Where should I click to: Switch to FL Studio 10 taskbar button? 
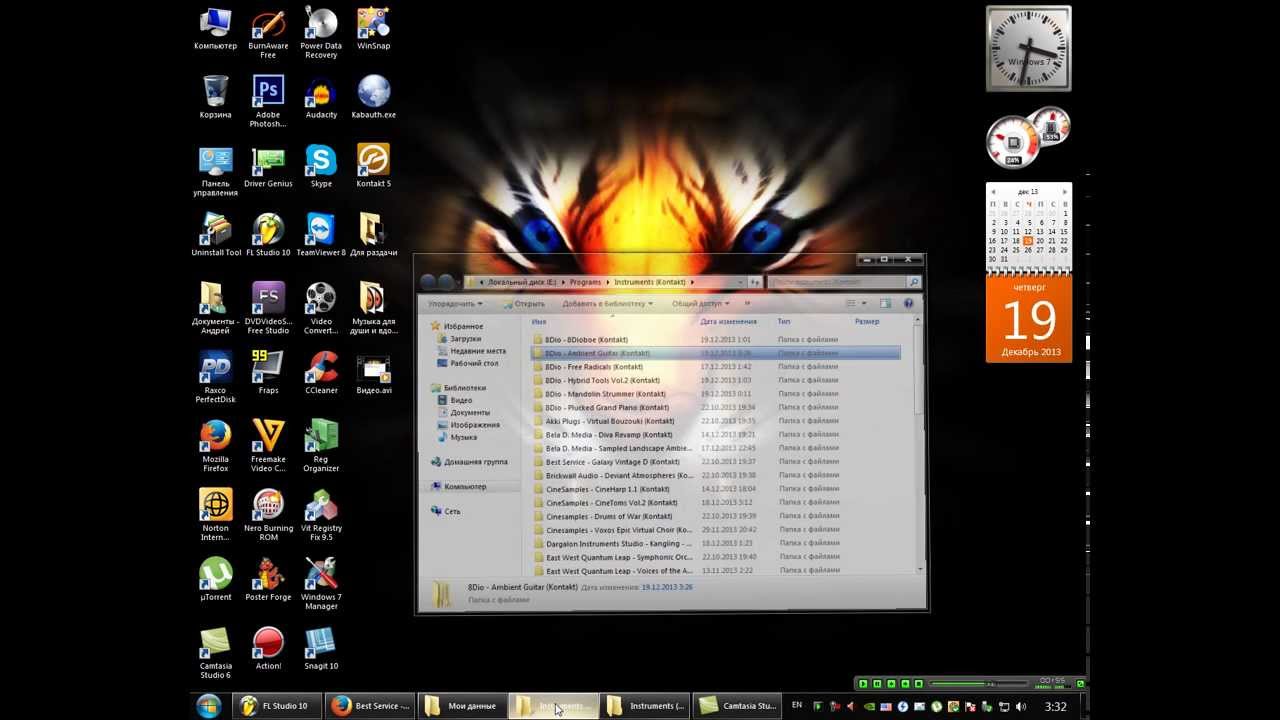(x=277, y=706)
